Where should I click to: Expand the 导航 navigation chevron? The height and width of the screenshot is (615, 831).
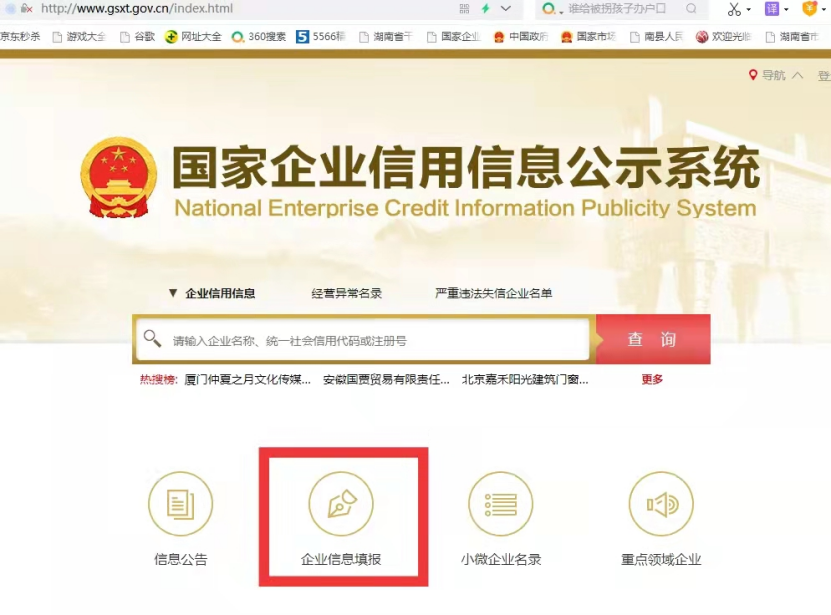798,75
